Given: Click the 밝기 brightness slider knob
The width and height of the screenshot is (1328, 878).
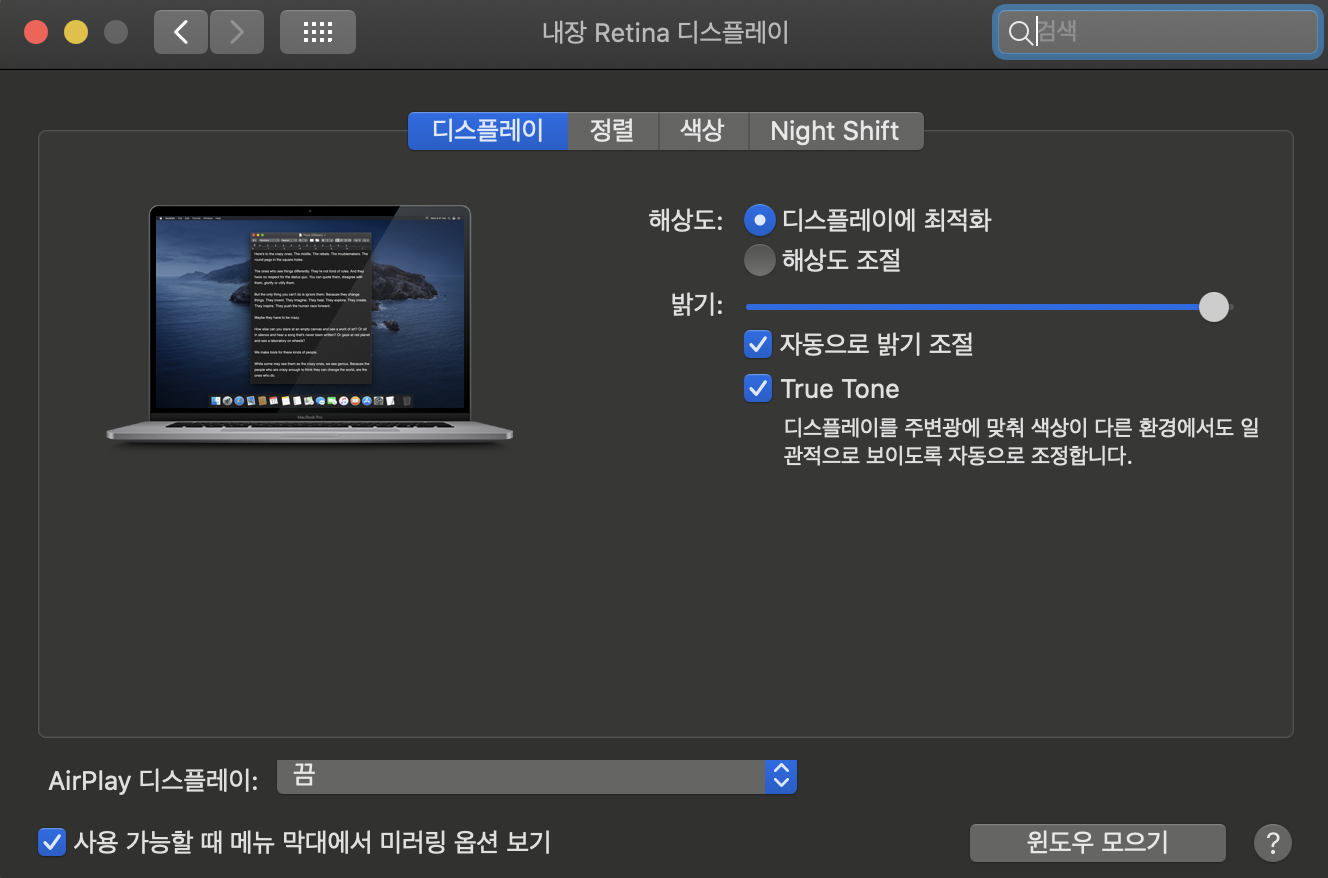Looking at the screenshot, I should [x=1213, y=307].
